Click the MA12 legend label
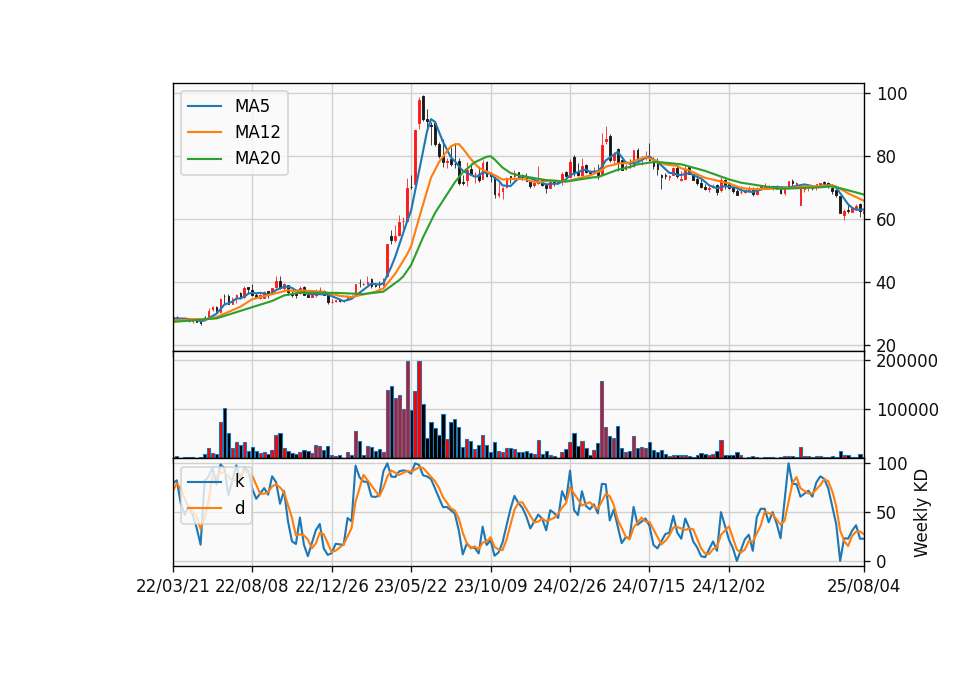Viewport: 960px width, 690px height. click(257, 132)
